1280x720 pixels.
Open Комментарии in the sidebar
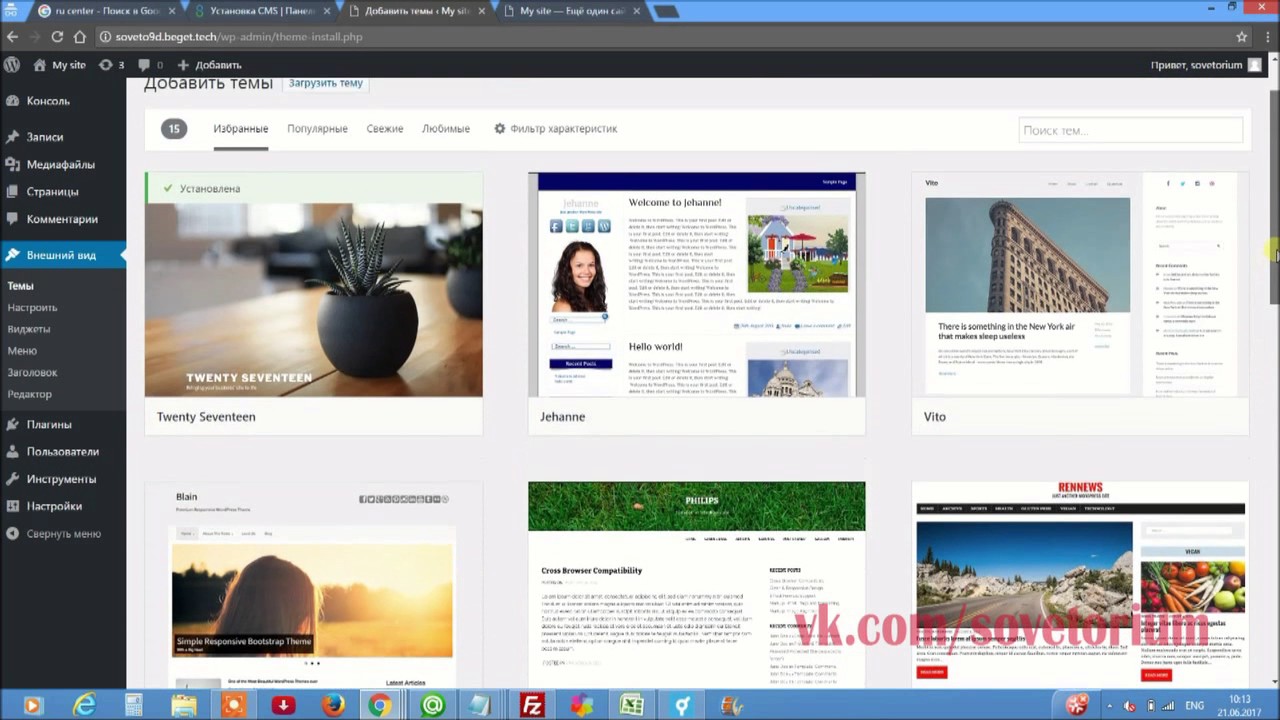click(63, 219)
